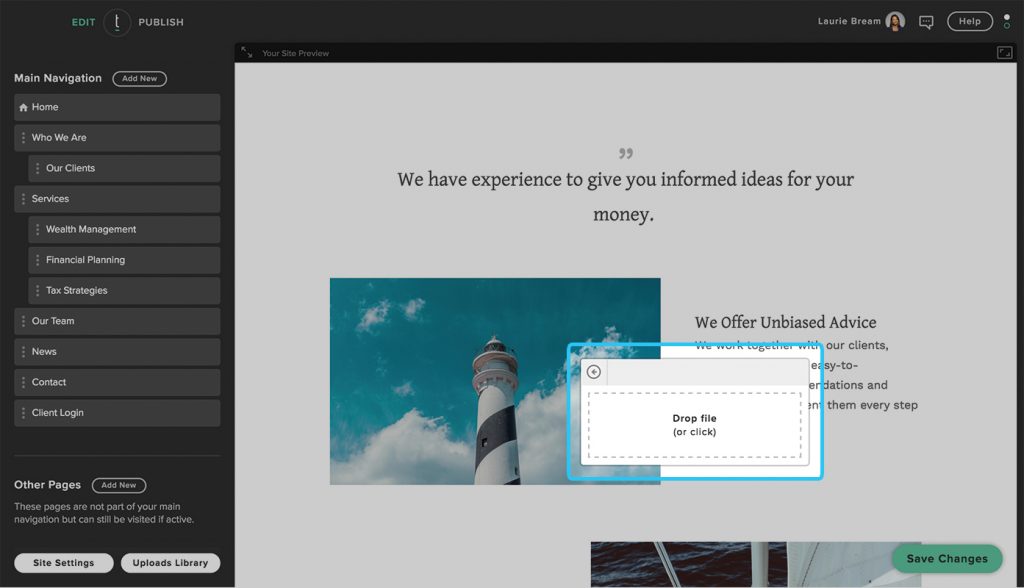Viewport: 1024px width, 588px height.
Task: Click the Drop file upload area
Action: tap(694, 425)
